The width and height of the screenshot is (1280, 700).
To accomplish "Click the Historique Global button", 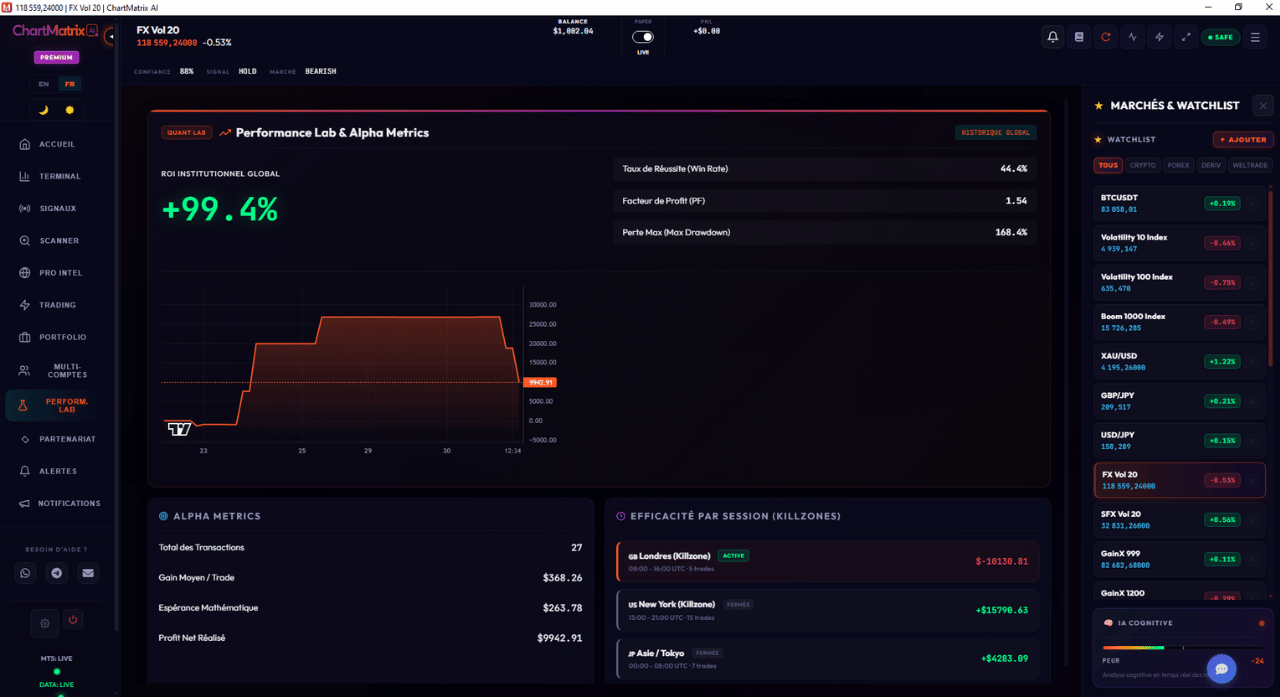I will [995, 132].
